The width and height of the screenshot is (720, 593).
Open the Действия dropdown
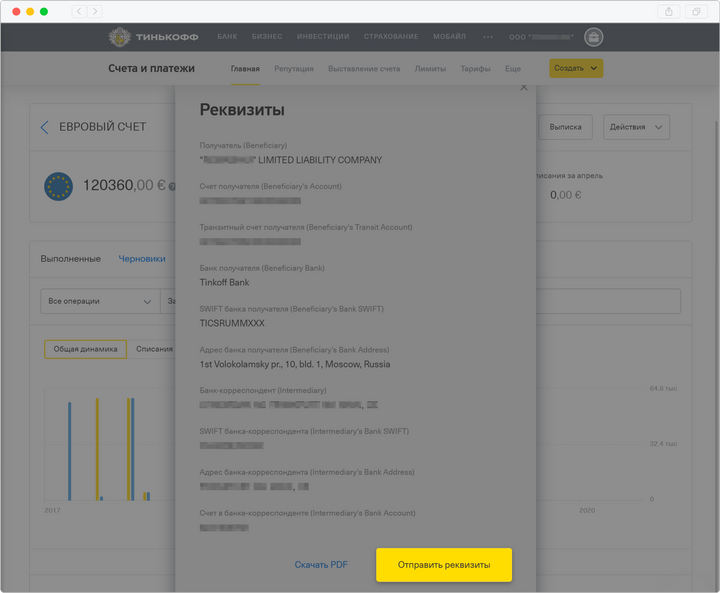636,127
